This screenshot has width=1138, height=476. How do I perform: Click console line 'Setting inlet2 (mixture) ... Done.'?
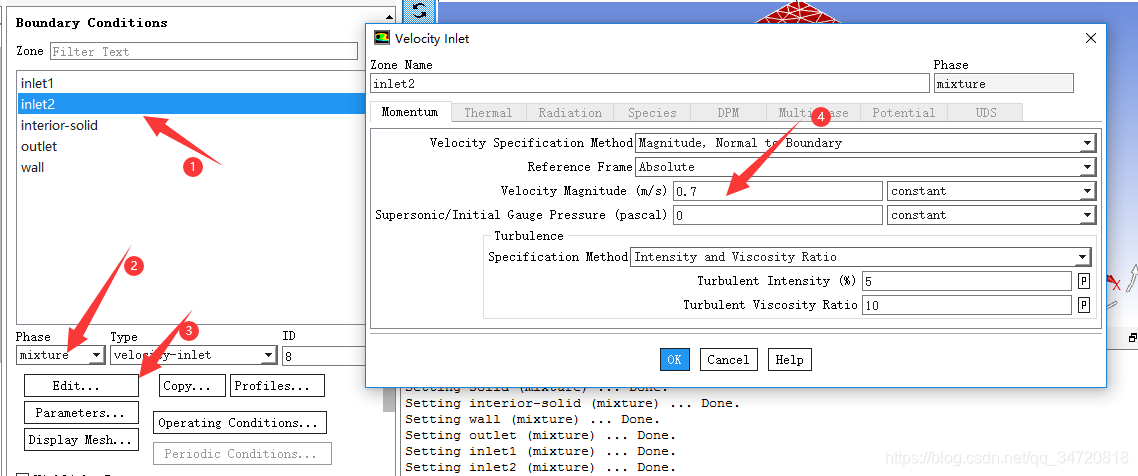(540, 467)
